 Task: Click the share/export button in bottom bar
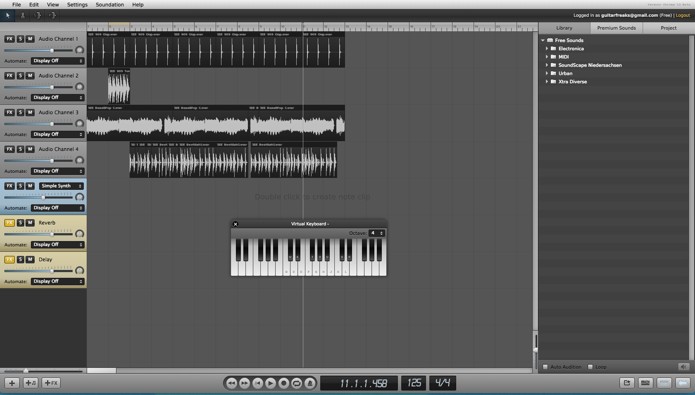[x=627, y=383]
